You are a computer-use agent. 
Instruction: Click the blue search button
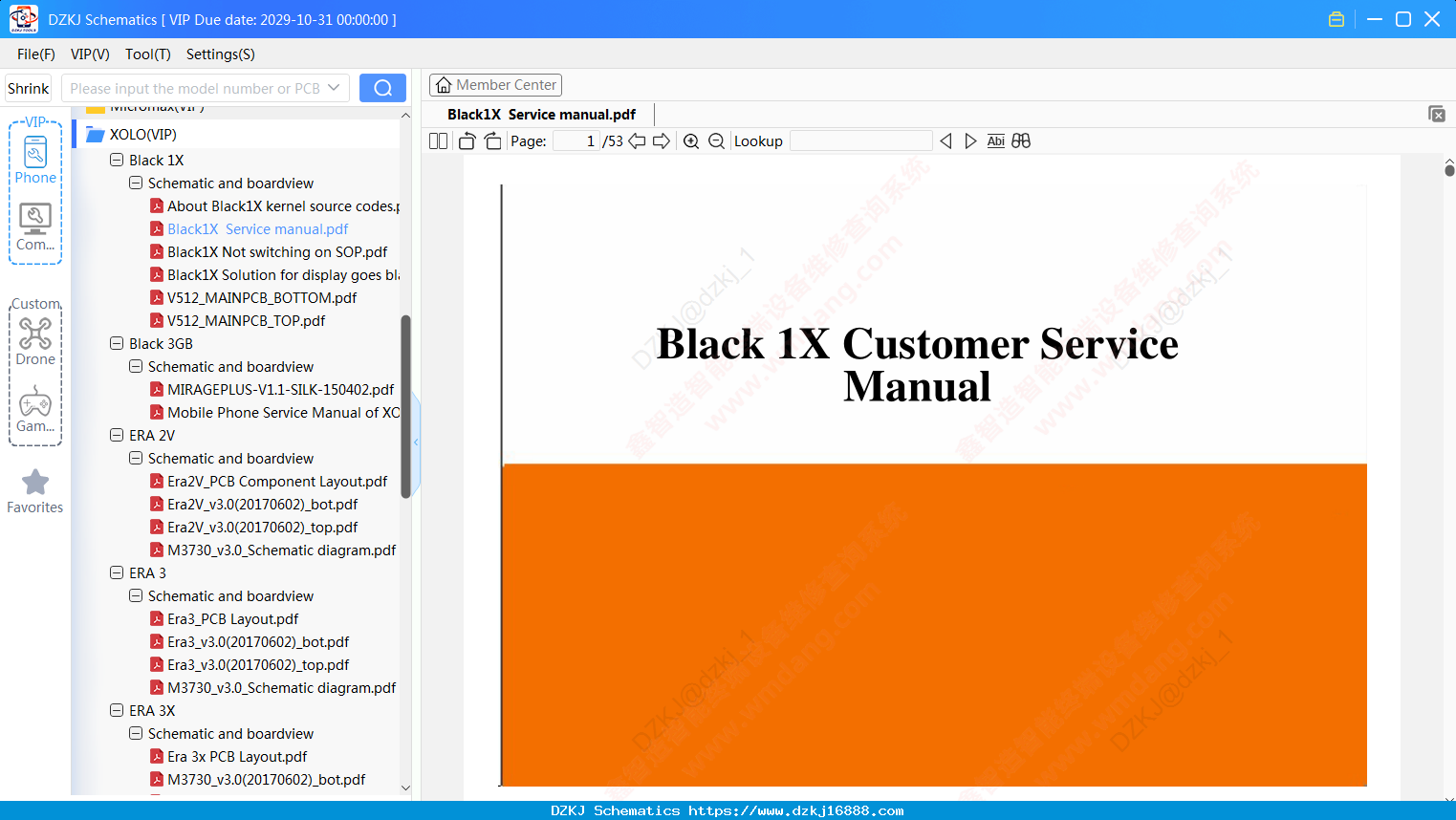pyautogui.click(x=382, y=88)
